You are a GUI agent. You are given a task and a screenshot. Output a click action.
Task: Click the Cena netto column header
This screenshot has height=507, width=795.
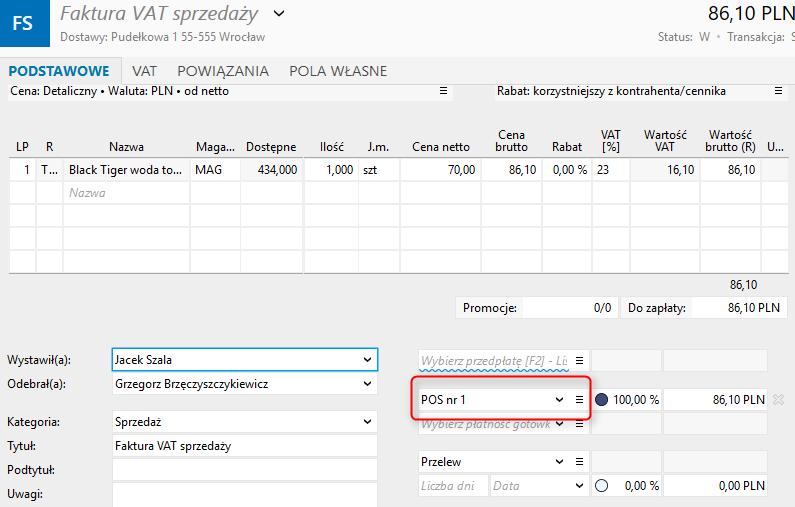(441, 147)
